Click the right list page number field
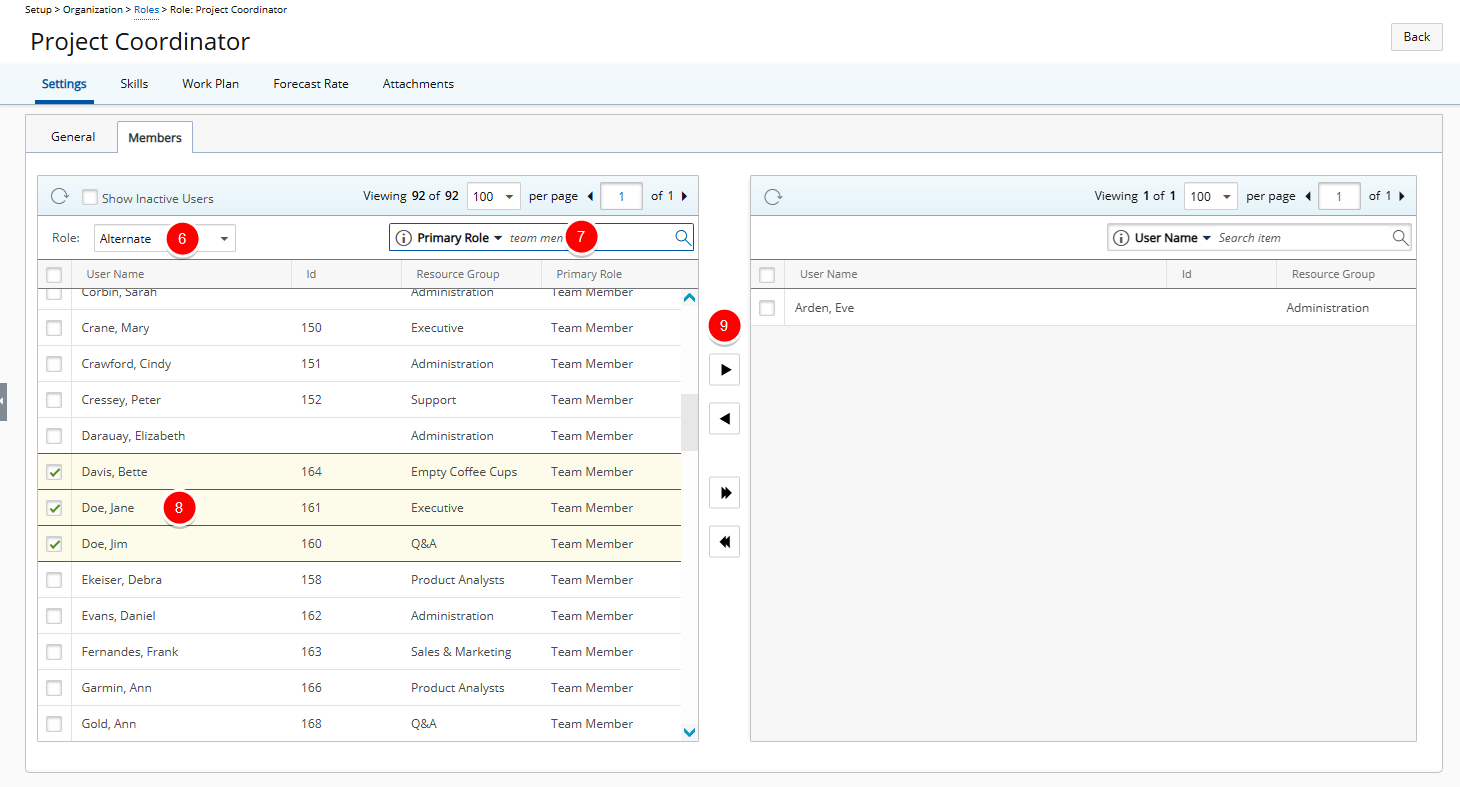Viewport: 1460px width, 787px height. pyautogui.click(x=1339, y=196)
